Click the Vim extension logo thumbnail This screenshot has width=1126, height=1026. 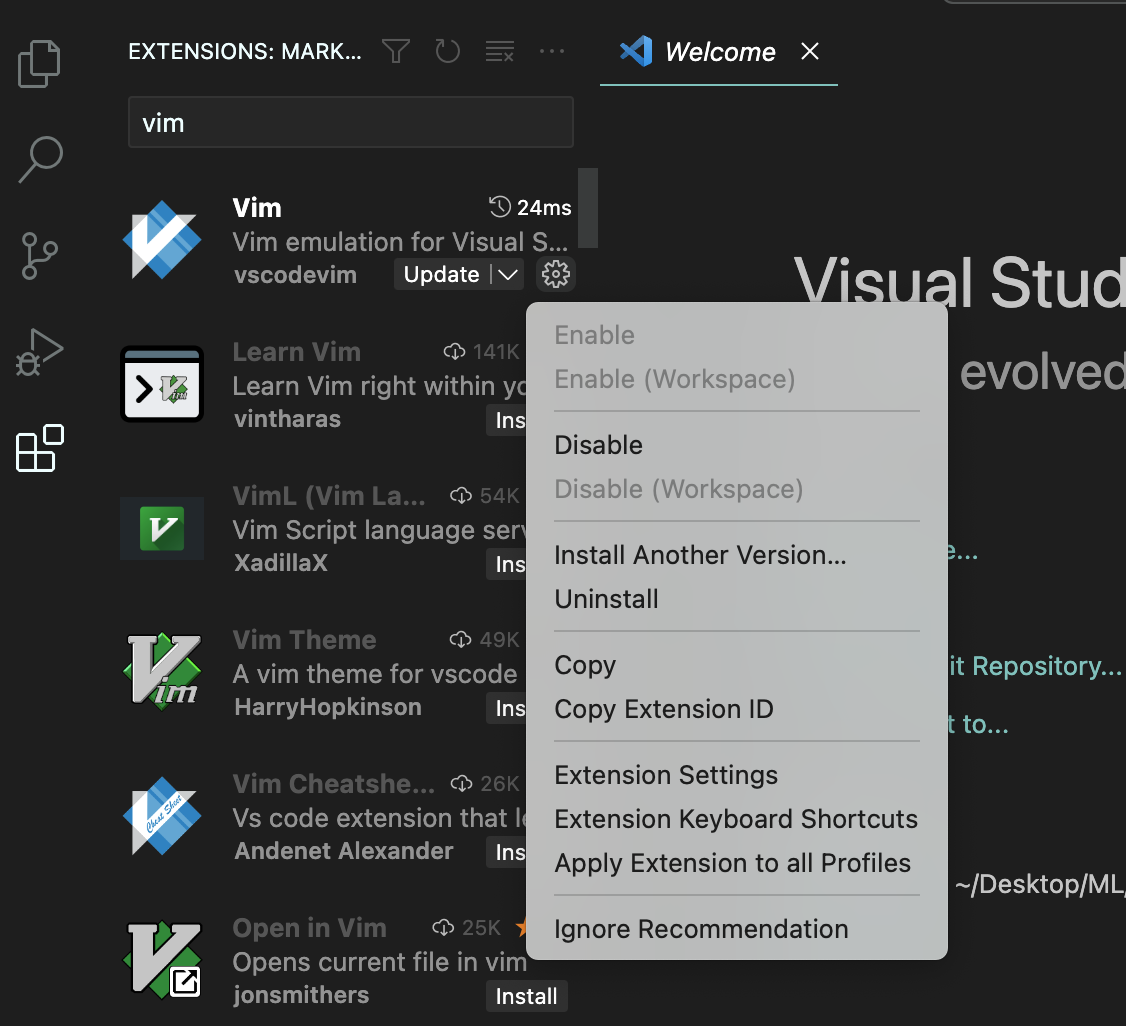coord(162,240)
